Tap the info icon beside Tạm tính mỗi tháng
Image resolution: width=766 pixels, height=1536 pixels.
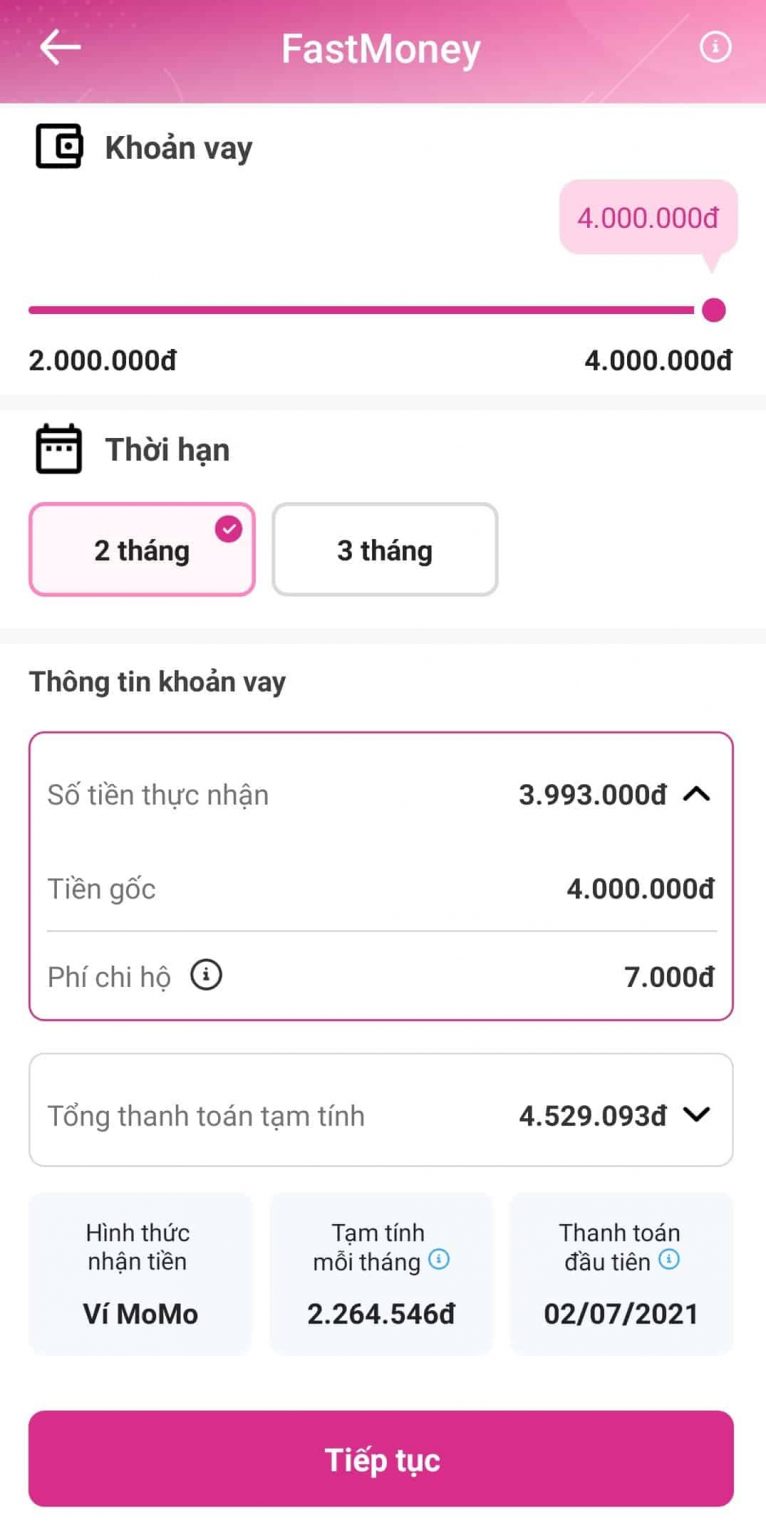coord(437,1262)
